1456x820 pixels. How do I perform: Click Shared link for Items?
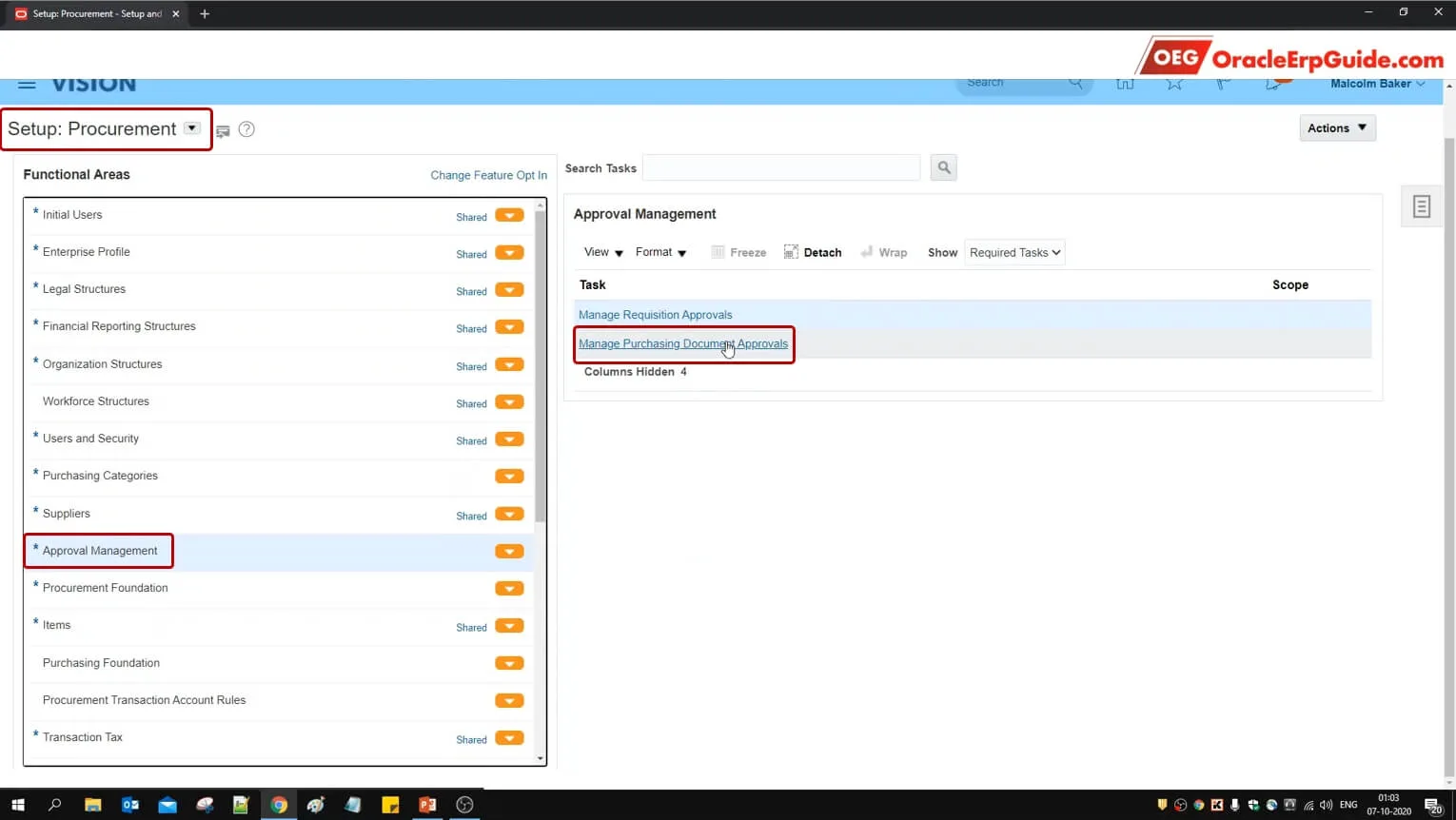click(x=471, y=628)
